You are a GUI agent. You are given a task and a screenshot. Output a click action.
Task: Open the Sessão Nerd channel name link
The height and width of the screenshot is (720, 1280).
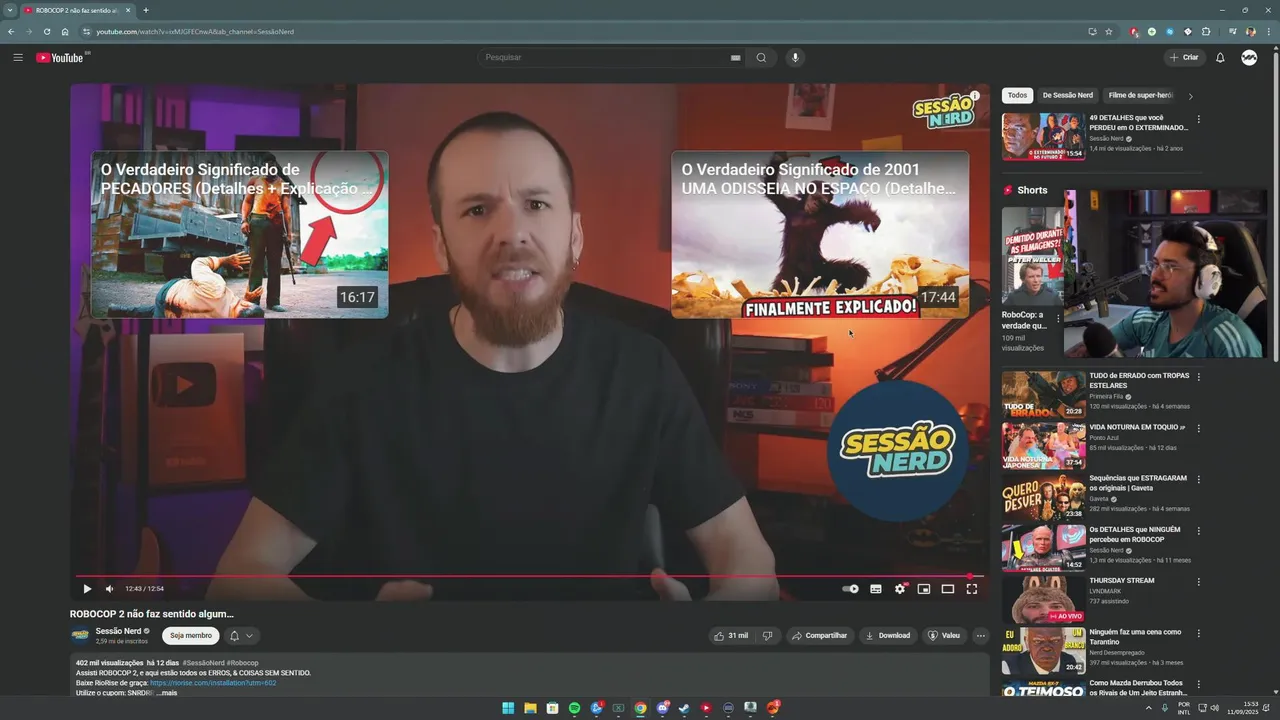coord(118,631)
